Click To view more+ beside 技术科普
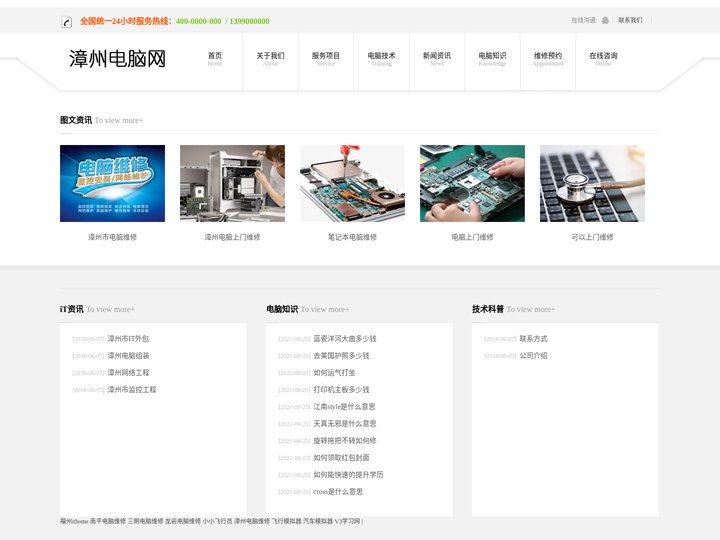The image size is (720, 540). pos(531,309)
